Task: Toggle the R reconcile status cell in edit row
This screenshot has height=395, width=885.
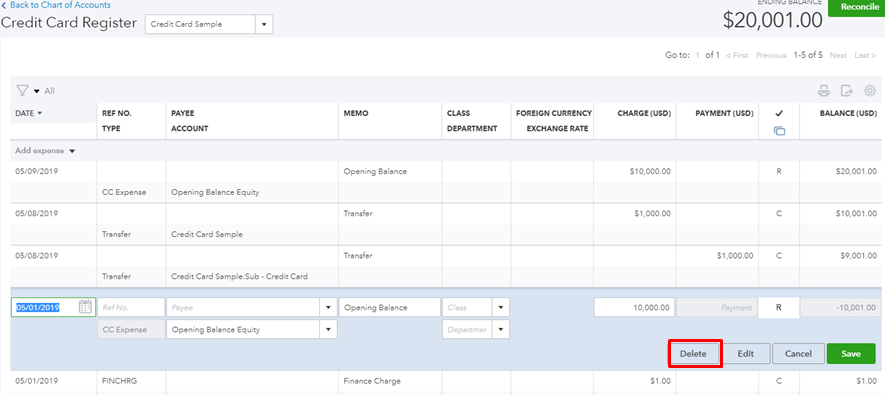Action: [779, 308]
